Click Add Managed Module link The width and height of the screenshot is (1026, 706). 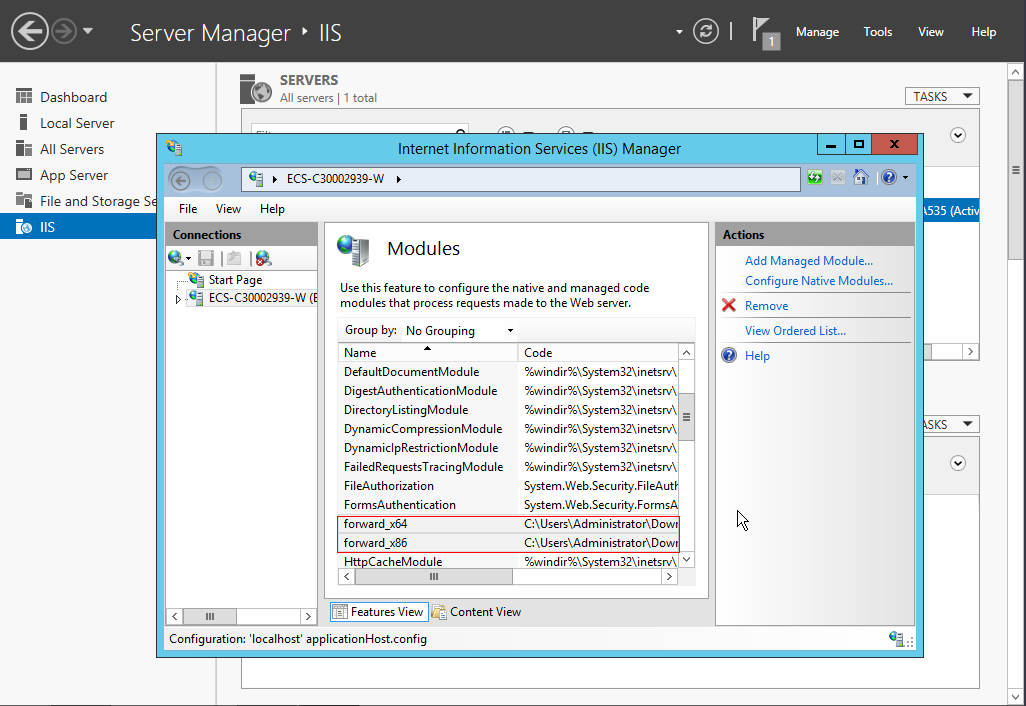(809, 260)
